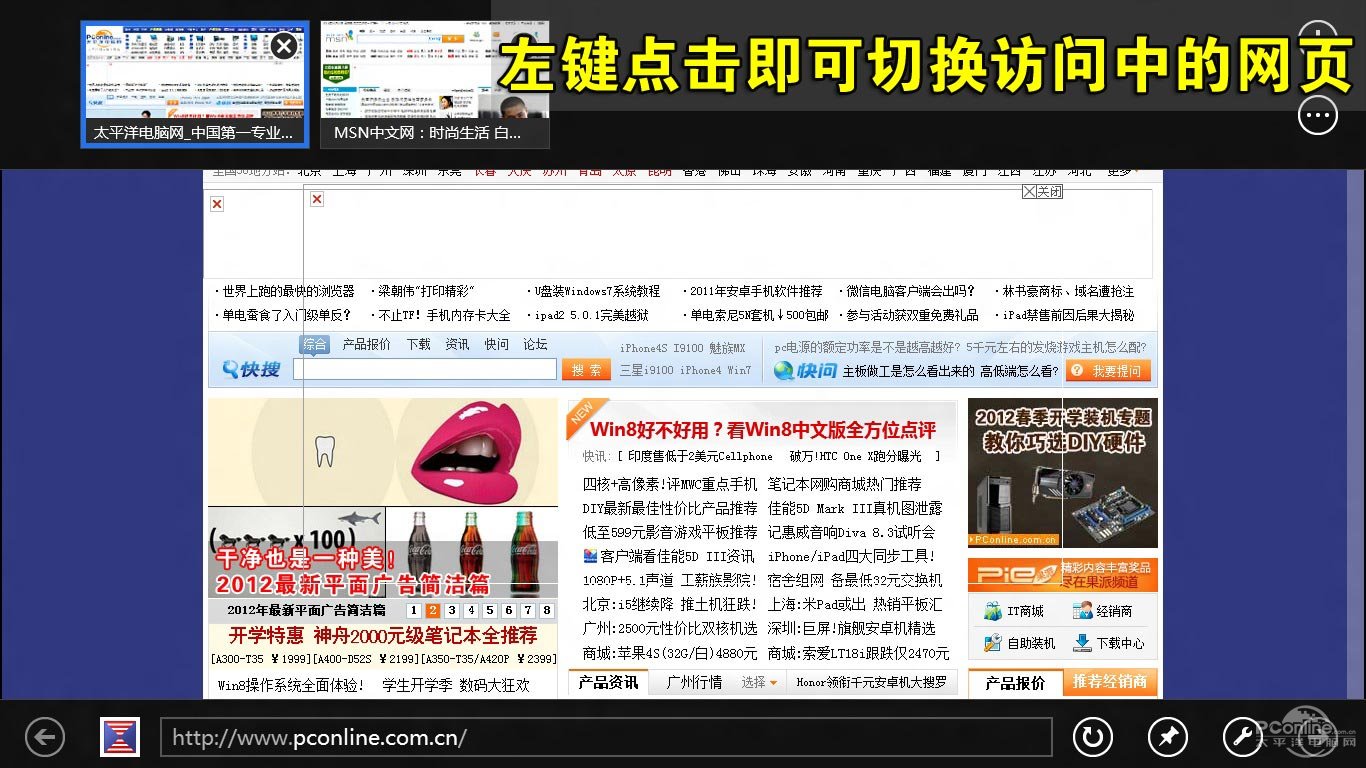This screenshot has width=1366, height=768.
Task: Open the 微信电脑客户端会出吗 link
Action: click(x=910, y=291)
